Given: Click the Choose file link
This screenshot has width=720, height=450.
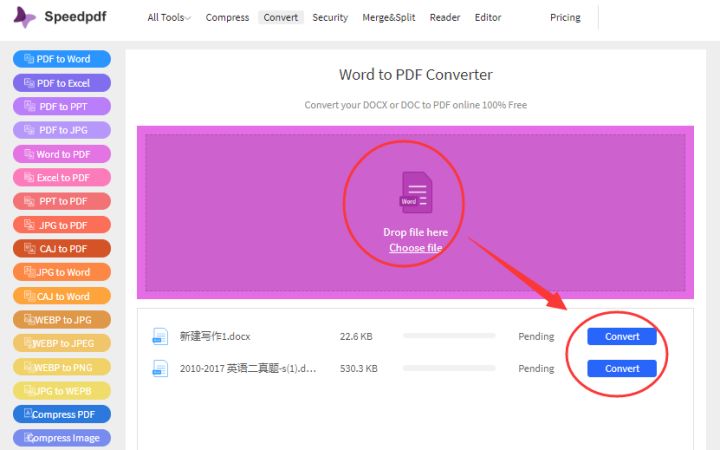Looking at the screenshot, I should click(x=416, y=248).
